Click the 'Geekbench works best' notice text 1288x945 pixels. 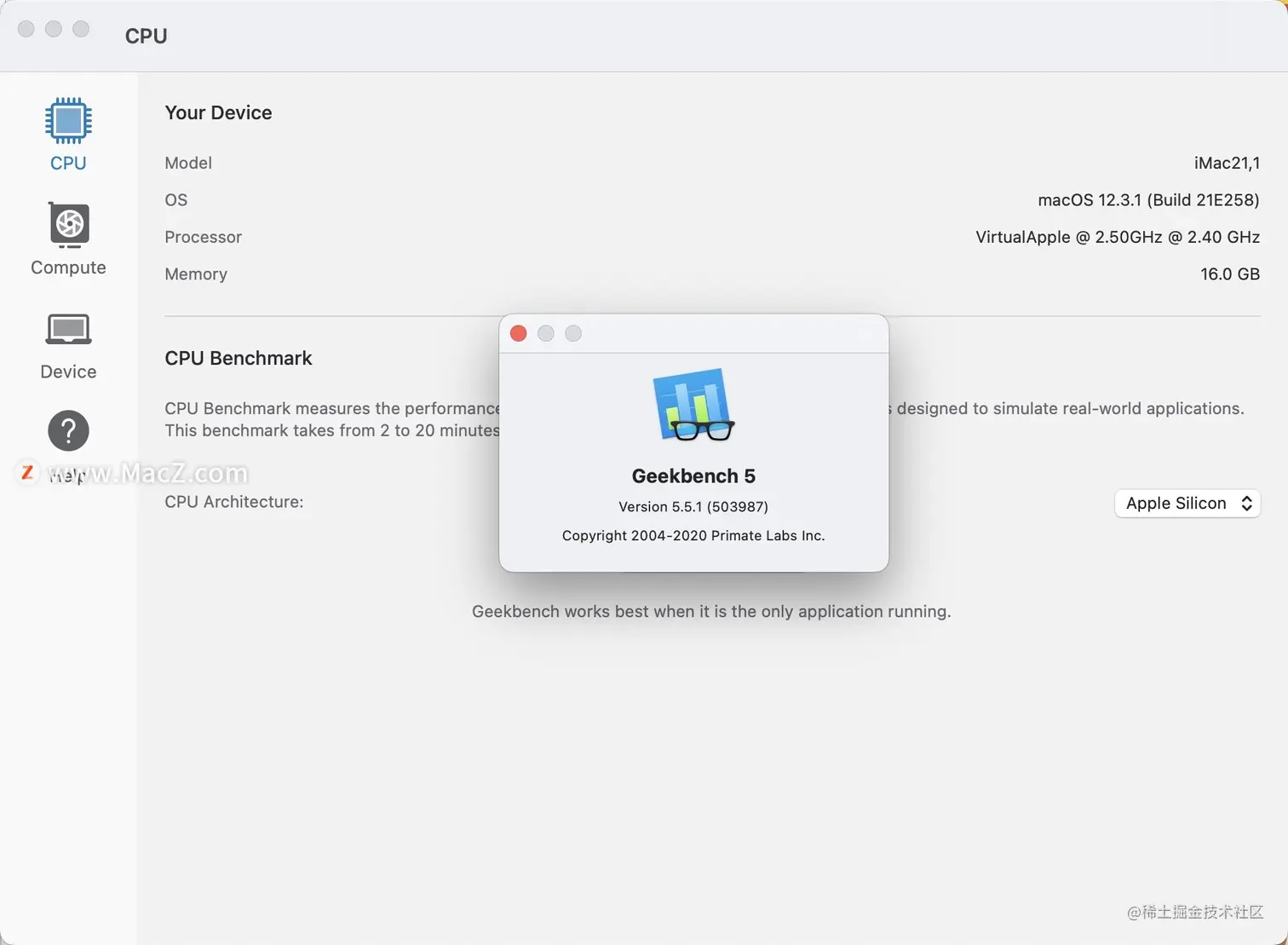(x=711, y=612)
